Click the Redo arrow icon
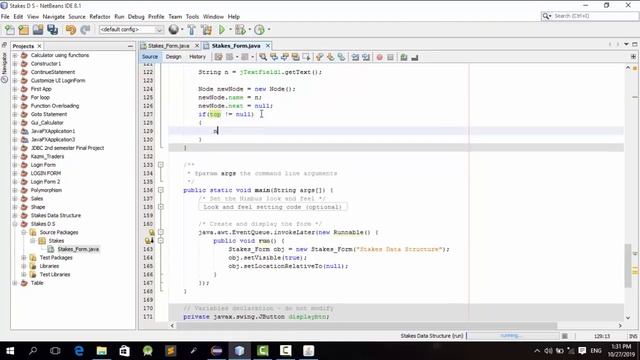 (x=85, y=30)
